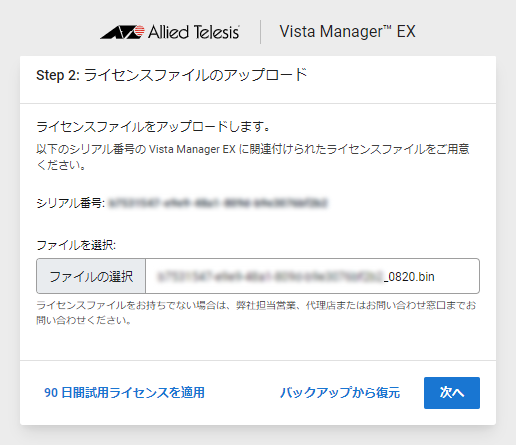Click the vertical divider between the logos
The width and height of the screenshot is (516, 445).
coord(260,32)
